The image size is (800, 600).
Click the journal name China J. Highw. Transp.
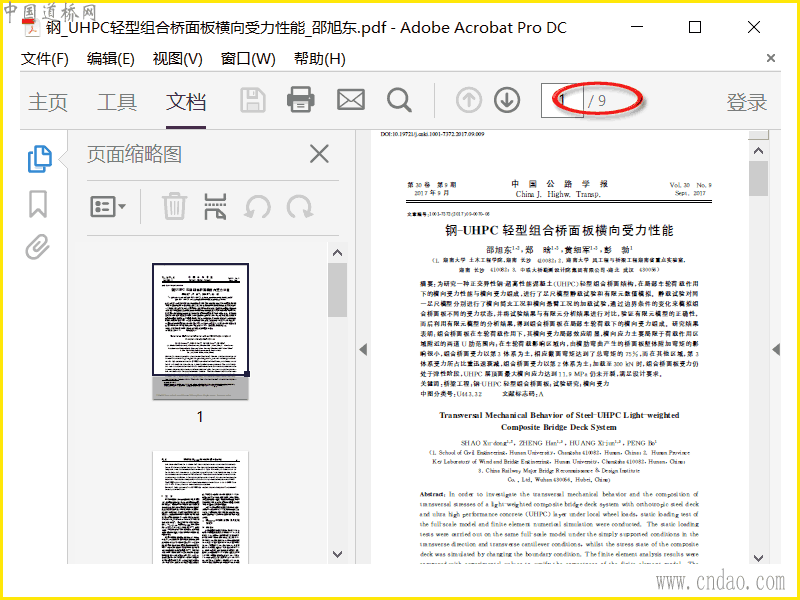pyautogui.click(x=558, y=194)
